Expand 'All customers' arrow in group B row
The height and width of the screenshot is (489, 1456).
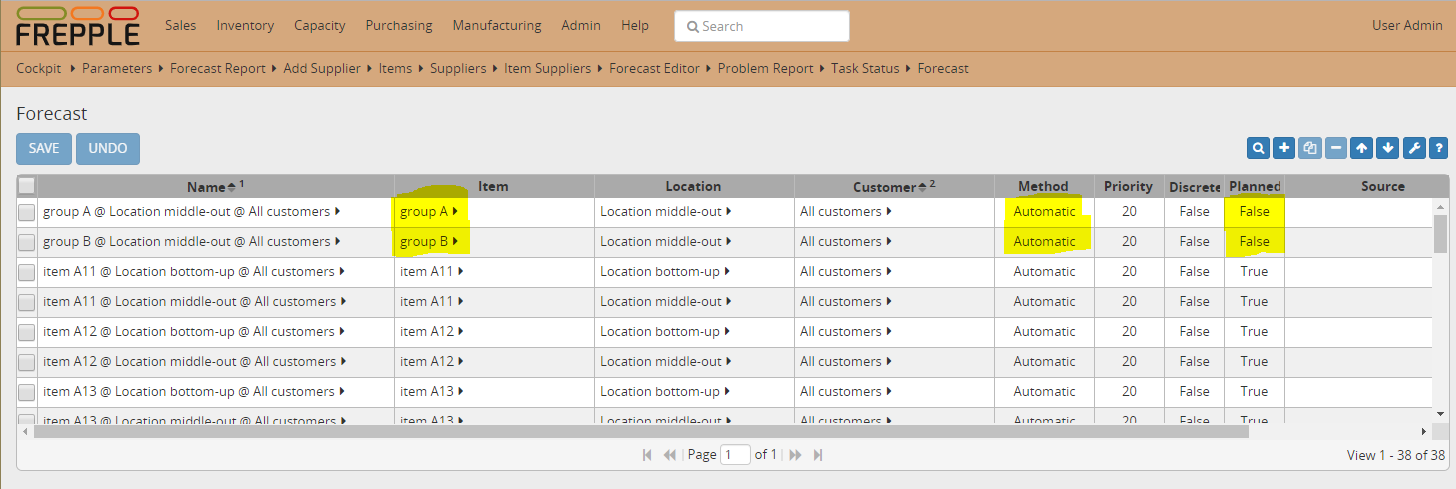coord(889,242)
